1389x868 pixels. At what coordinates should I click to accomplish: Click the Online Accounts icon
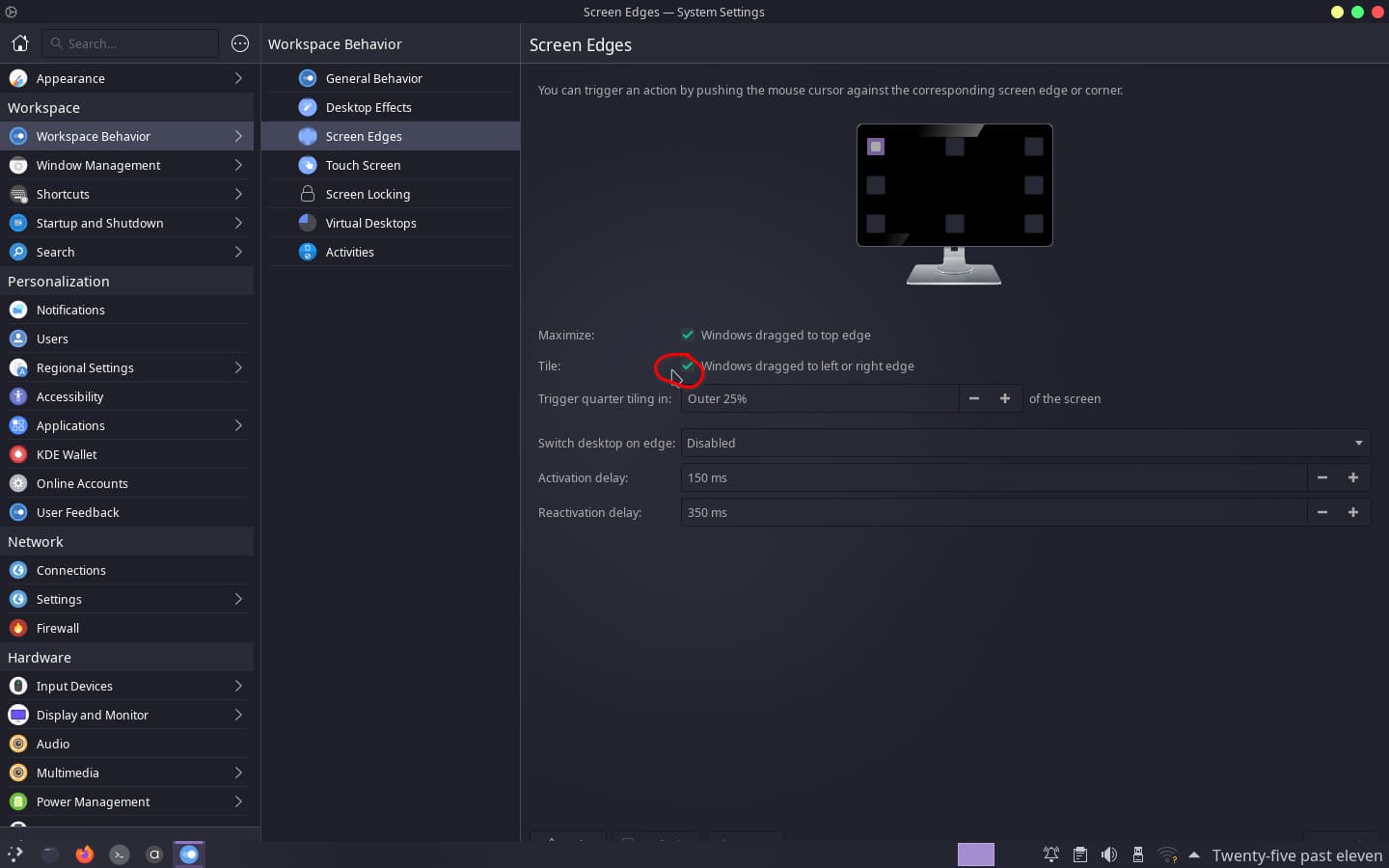pyautogui.click(x=18, y=483)
